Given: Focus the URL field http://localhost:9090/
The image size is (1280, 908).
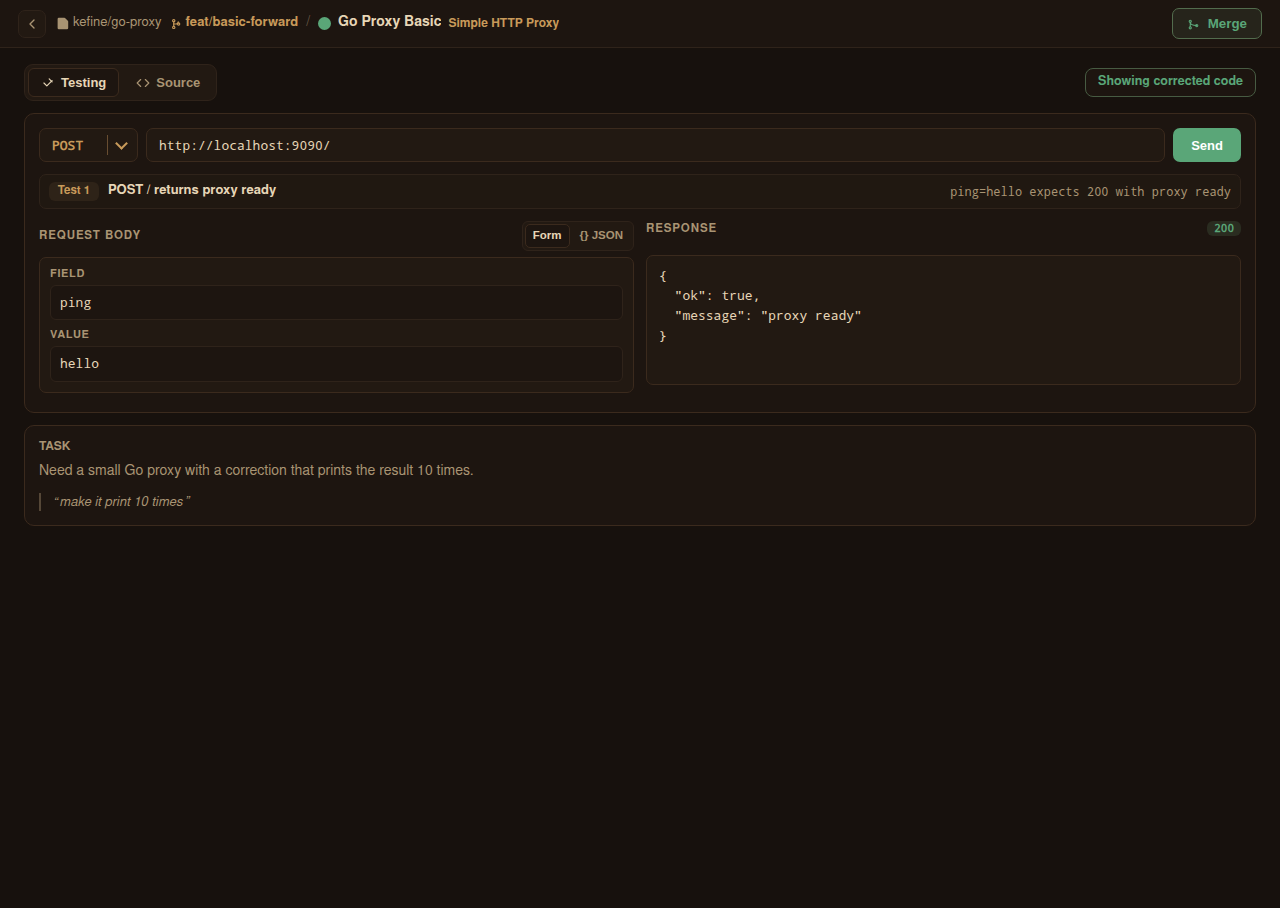Looking at the screenshot, I should (x=655, y=145).
